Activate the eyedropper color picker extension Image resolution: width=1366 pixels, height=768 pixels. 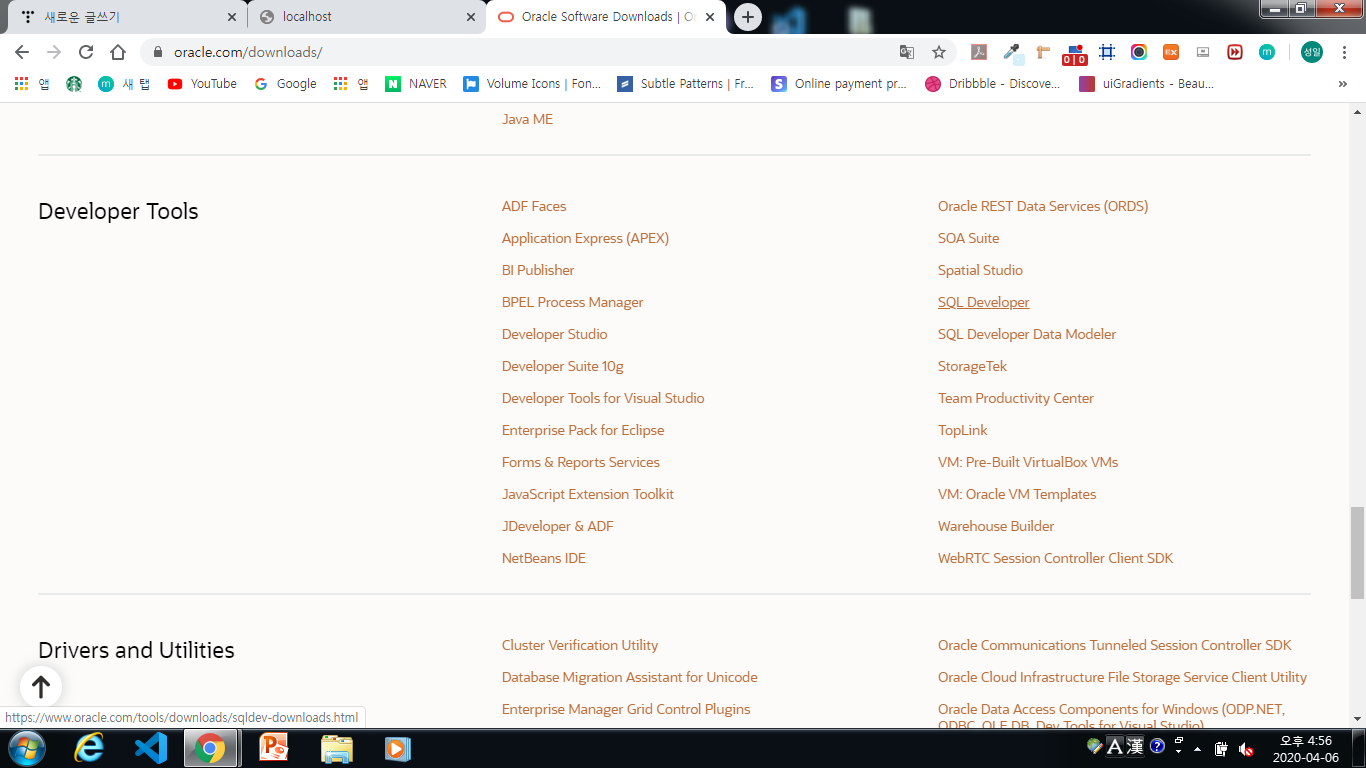click(x=1011, y=52)
